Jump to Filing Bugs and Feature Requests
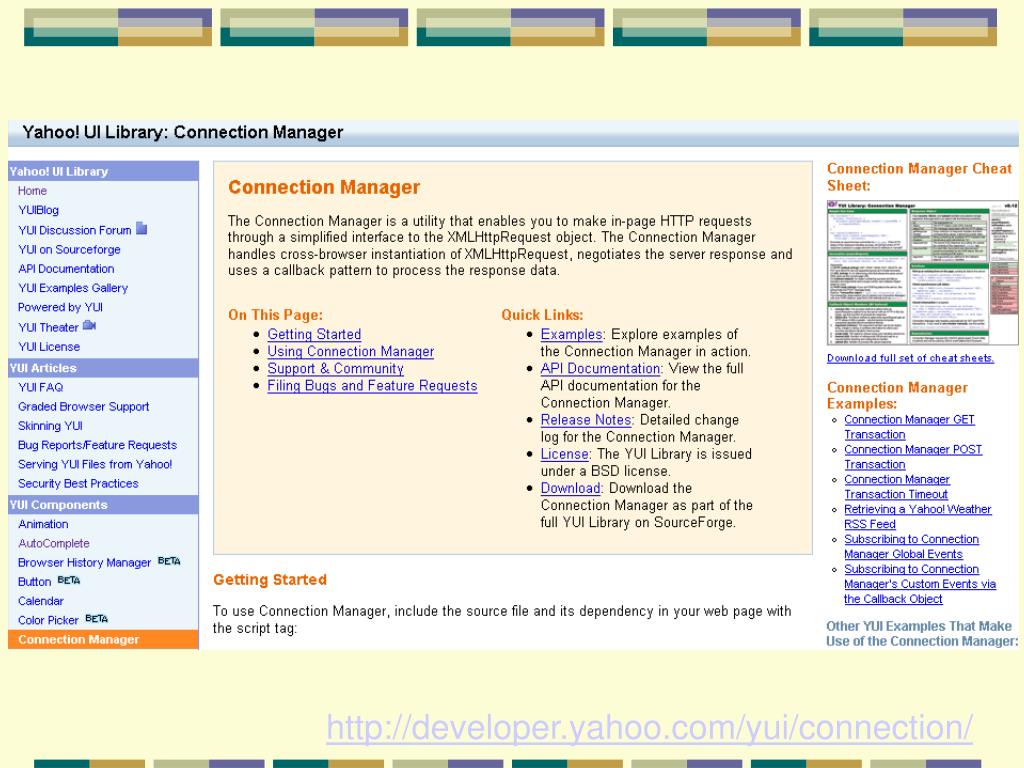The image size is (1024, 768). pos(372,385)
